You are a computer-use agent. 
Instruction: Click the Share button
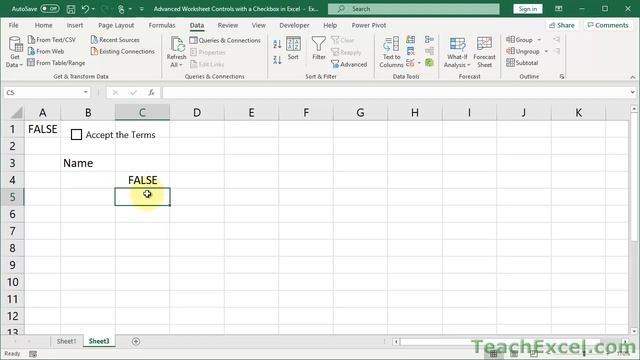click(x=562, y=25)
